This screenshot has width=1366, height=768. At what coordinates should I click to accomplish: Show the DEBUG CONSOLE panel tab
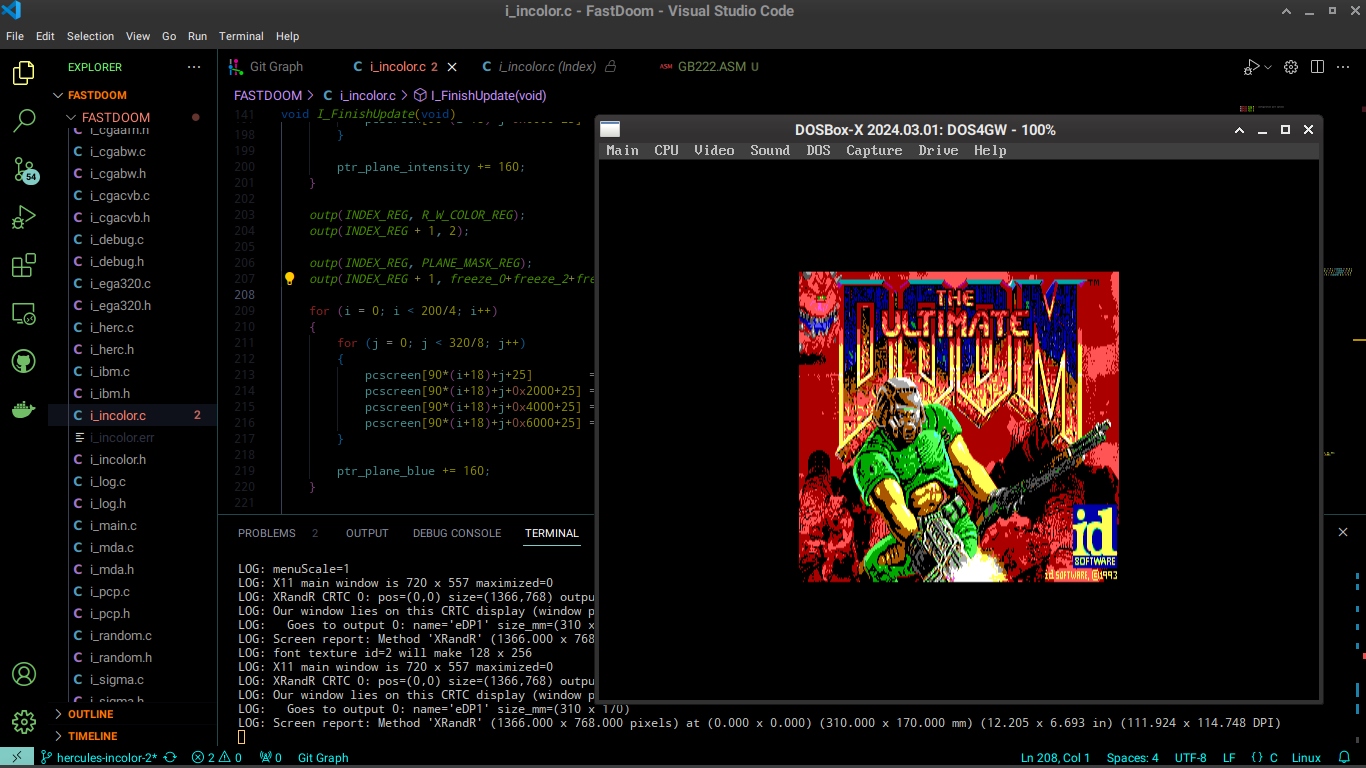pos(457,533)
